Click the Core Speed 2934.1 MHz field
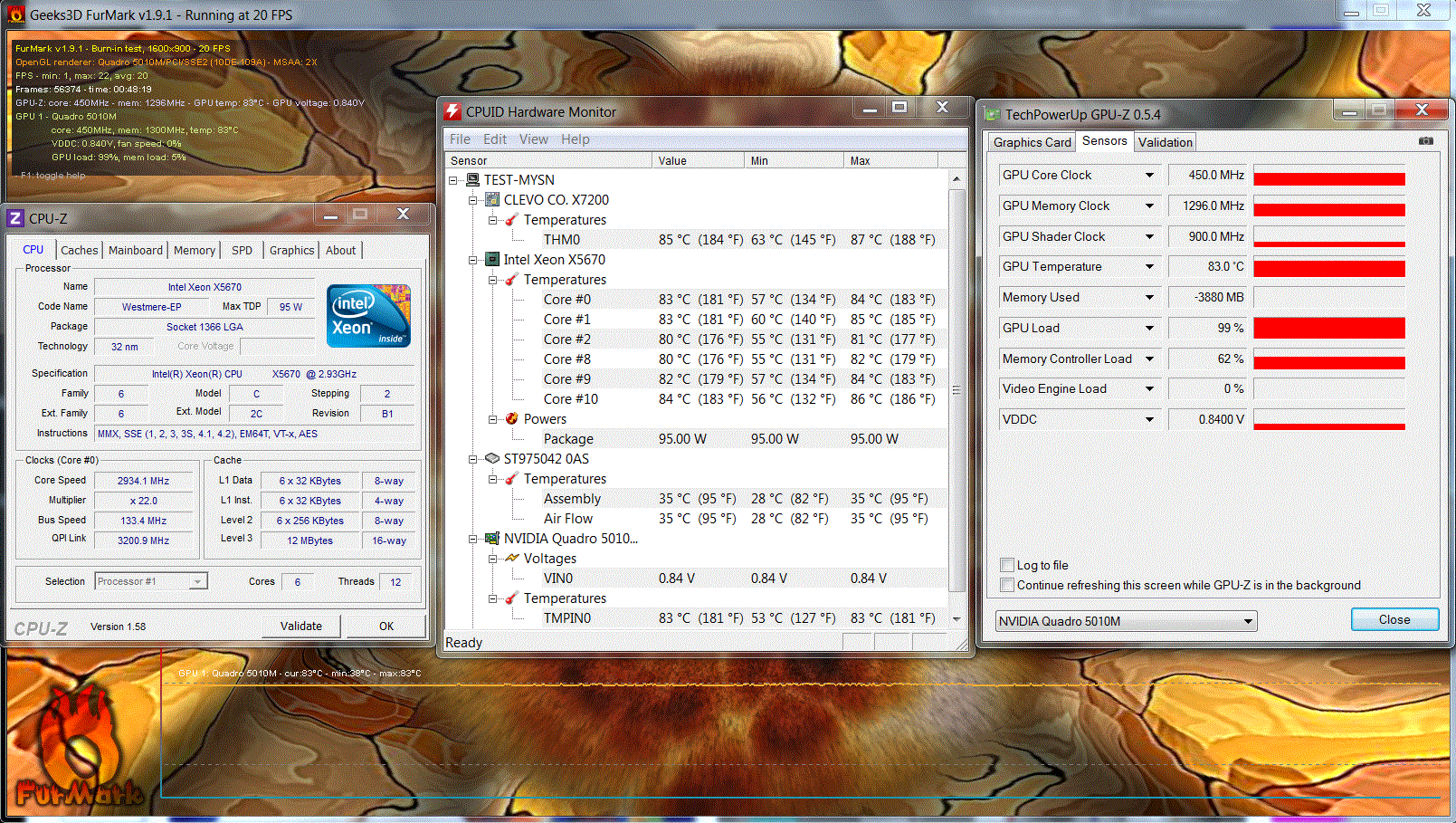Screen dimensions: 1456x823 pyautogui.click(x=144, y=481)
